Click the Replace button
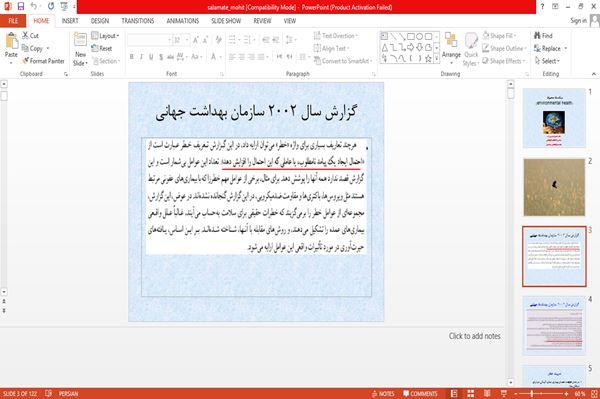This screenshot has width=600, height=399. tap(547, 48)
